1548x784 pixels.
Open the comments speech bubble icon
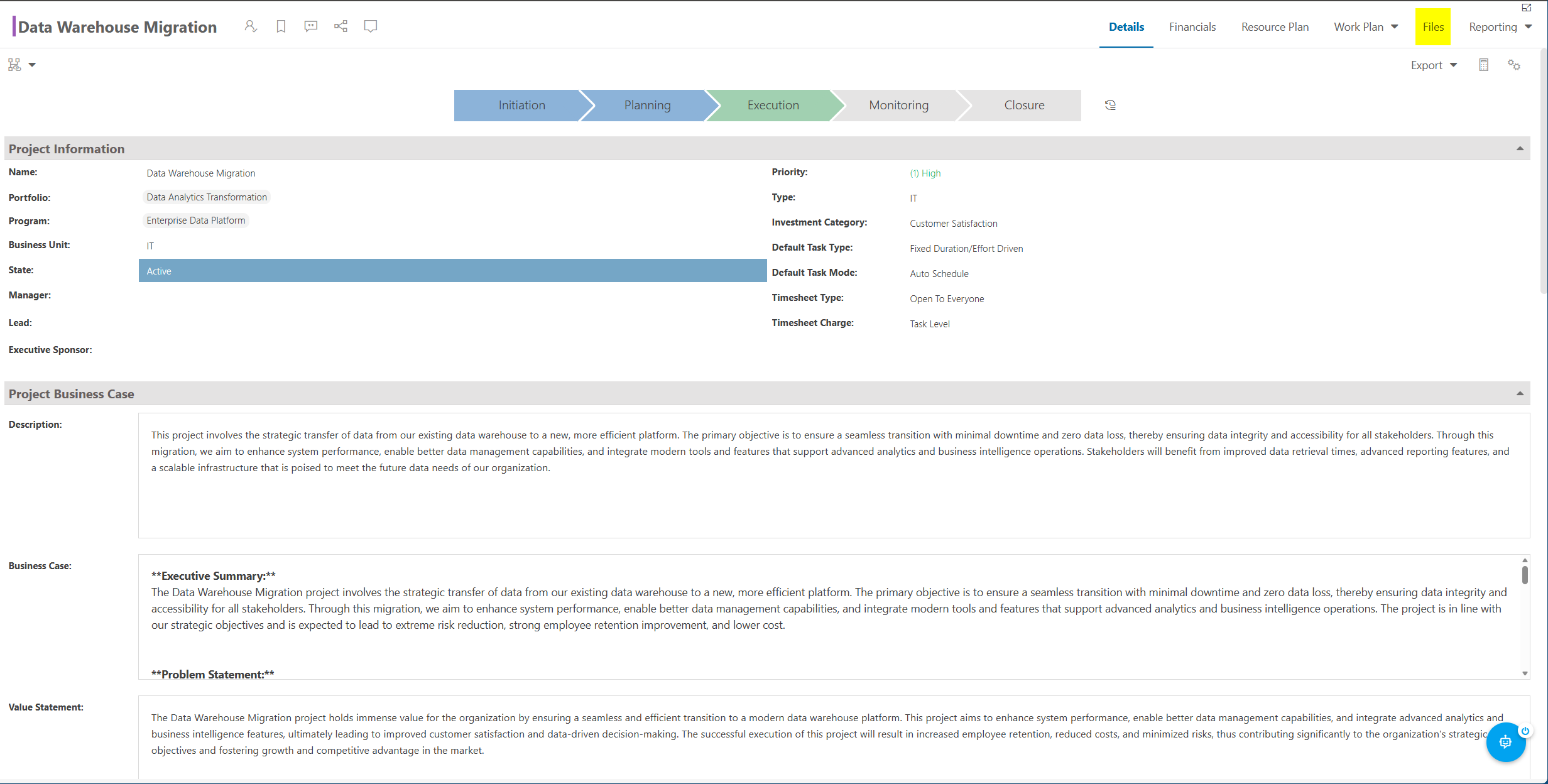[x=310, y=26]
